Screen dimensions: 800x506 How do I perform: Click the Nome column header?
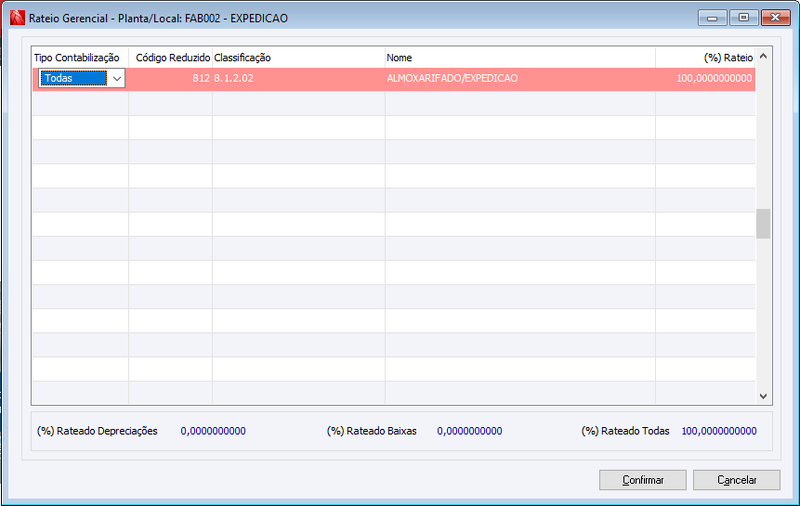520,58
